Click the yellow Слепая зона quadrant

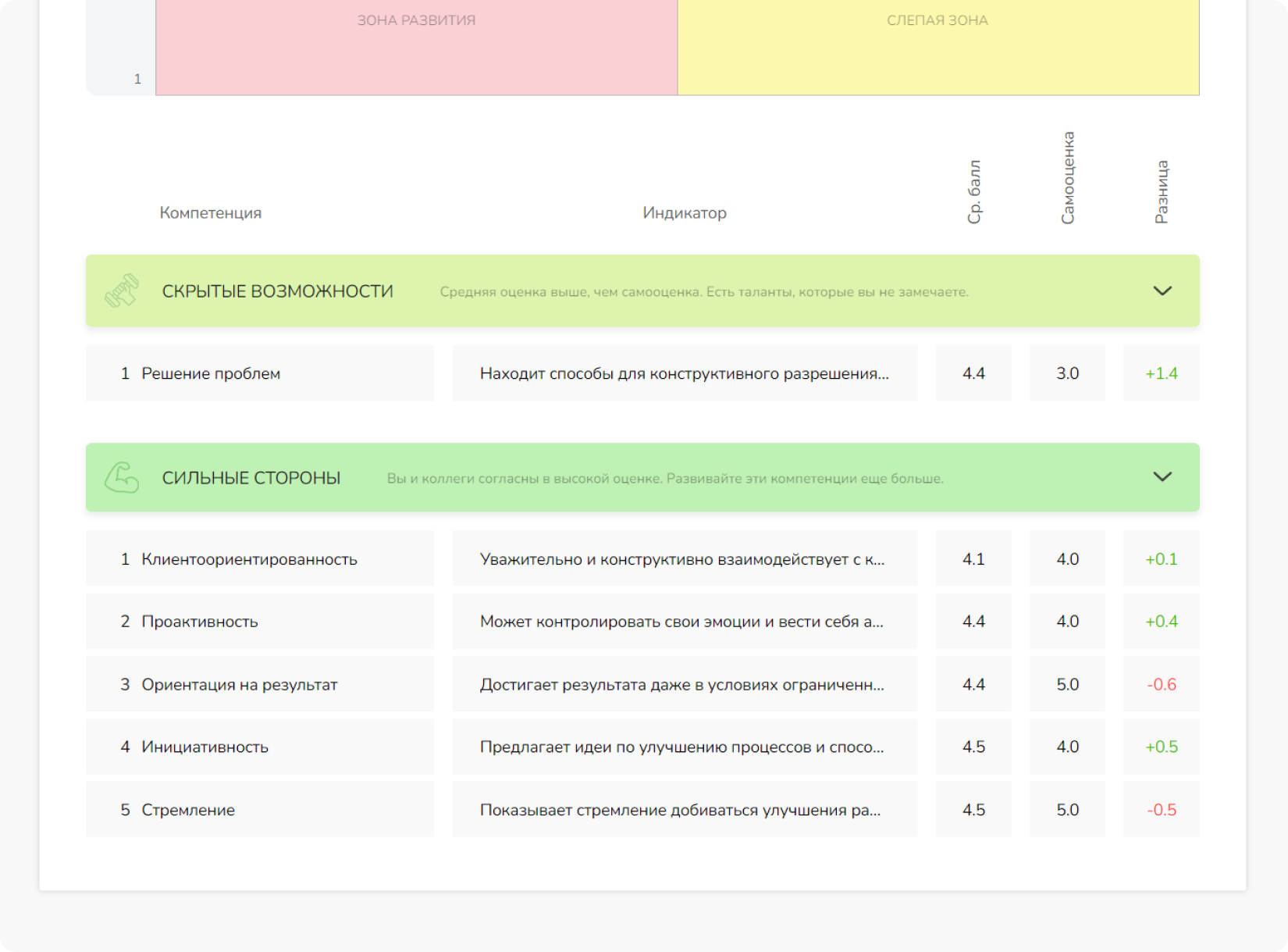(938, 48)
